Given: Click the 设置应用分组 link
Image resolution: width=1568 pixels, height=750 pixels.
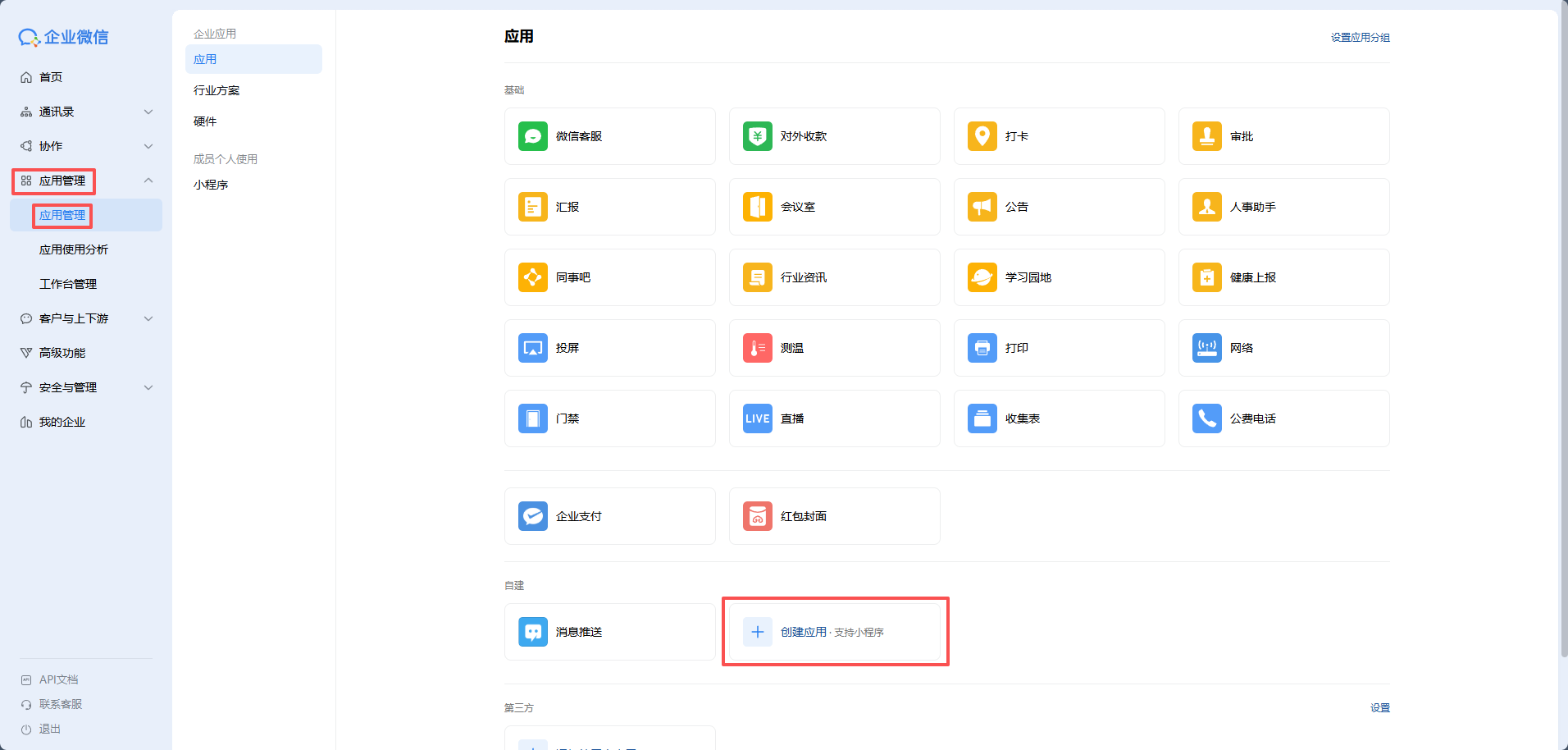Looking at the screenshot, I should tap(1360, 38).
